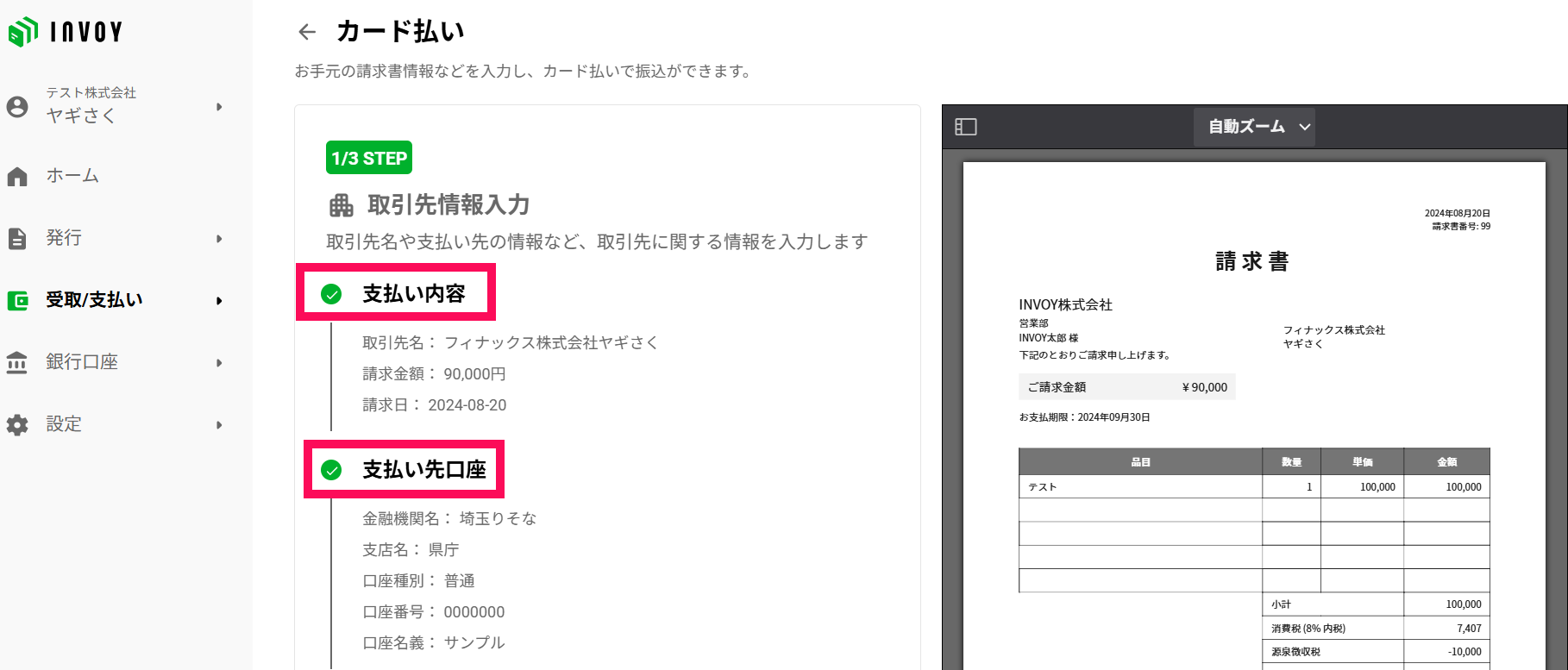1568x670 pixels.
Task: Click 請求日： 2024-08-20 line
Action: (x=435, y=405)
